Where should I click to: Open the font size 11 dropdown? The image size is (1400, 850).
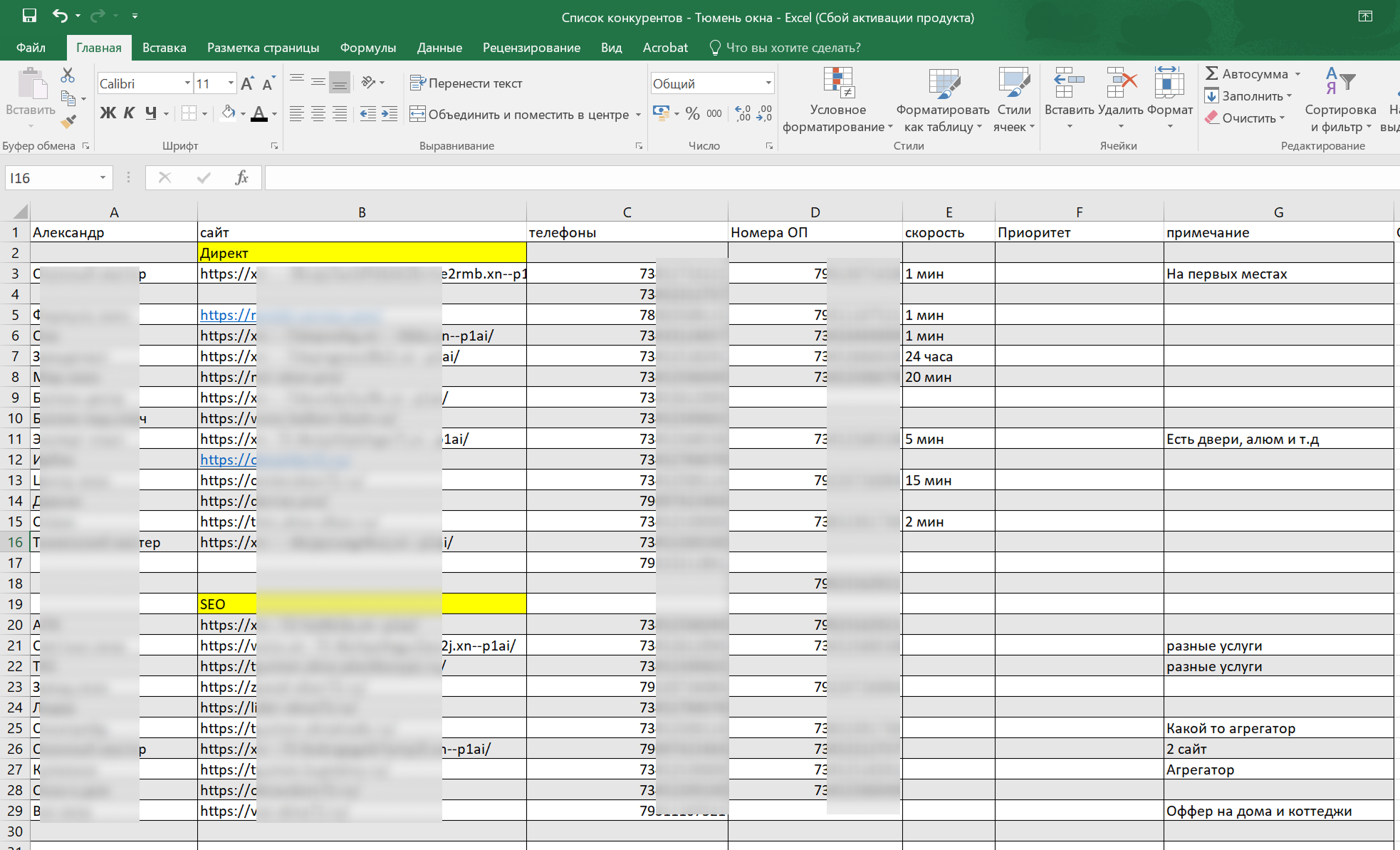coord(231,83)
